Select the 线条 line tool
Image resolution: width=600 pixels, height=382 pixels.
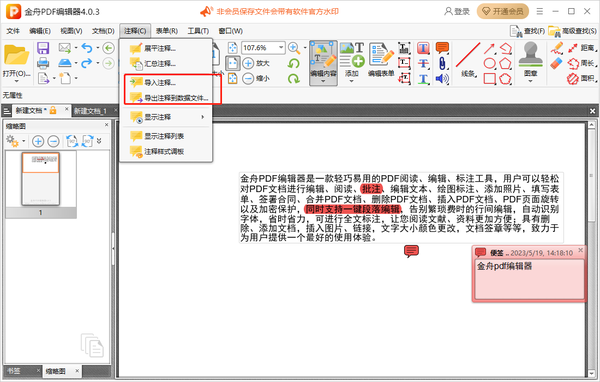tap(468, 59)
